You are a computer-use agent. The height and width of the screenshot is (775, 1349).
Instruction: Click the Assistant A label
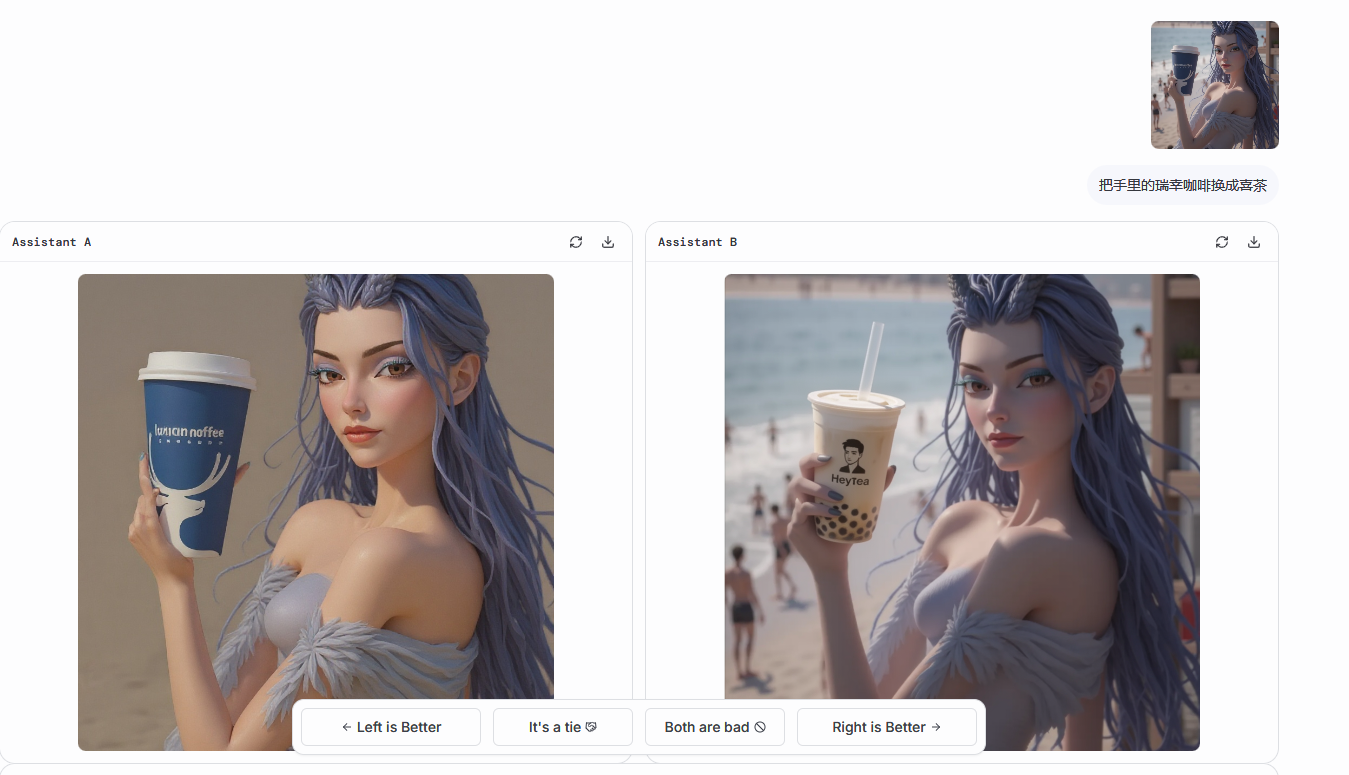click(51, 242)
